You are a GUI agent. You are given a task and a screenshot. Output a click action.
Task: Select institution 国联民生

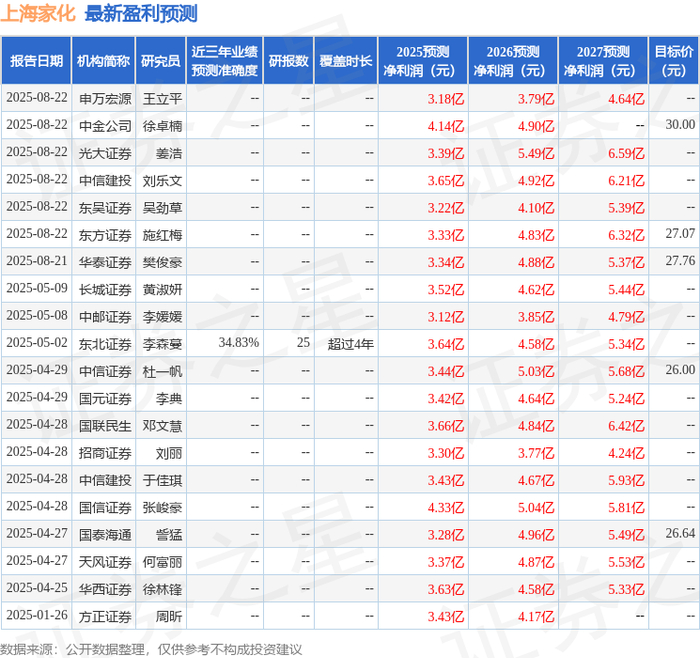105,425
